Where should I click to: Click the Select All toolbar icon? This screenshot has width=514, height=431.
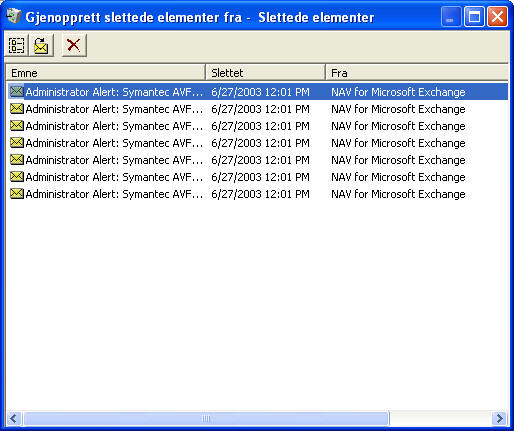pos(16,45)
